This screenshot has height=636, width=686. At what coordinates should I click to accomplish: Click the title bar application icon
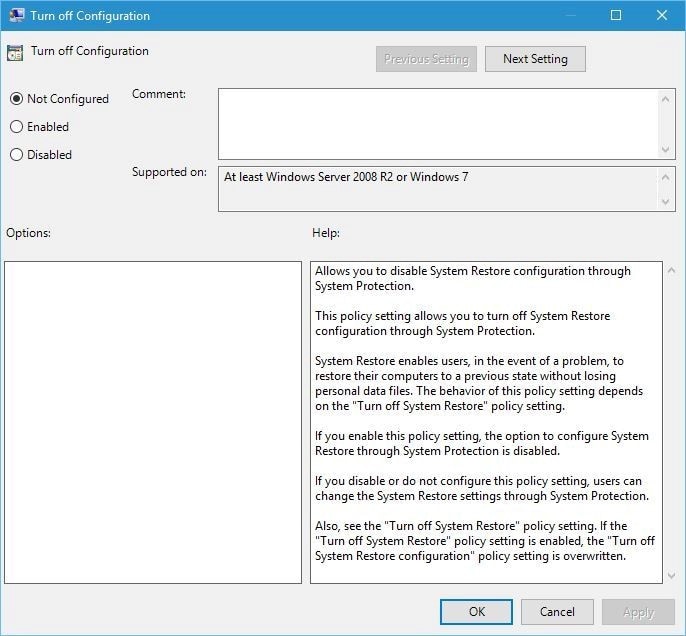(x=17, y=15)
